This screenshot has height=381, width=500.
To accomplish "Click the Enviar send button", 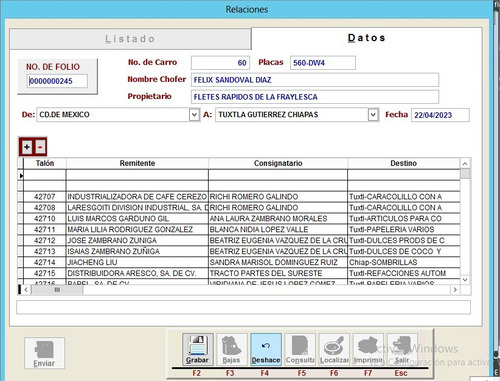I will (x=44, y=353).
